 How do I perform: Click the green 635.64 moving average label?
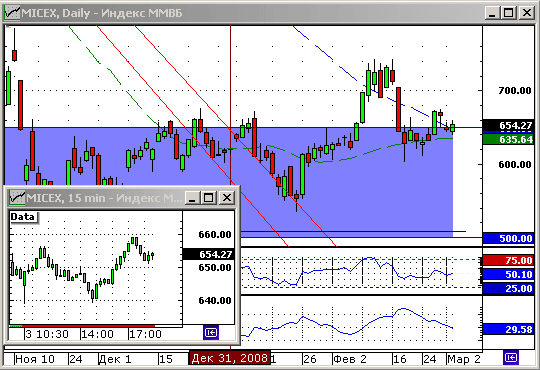508,139
